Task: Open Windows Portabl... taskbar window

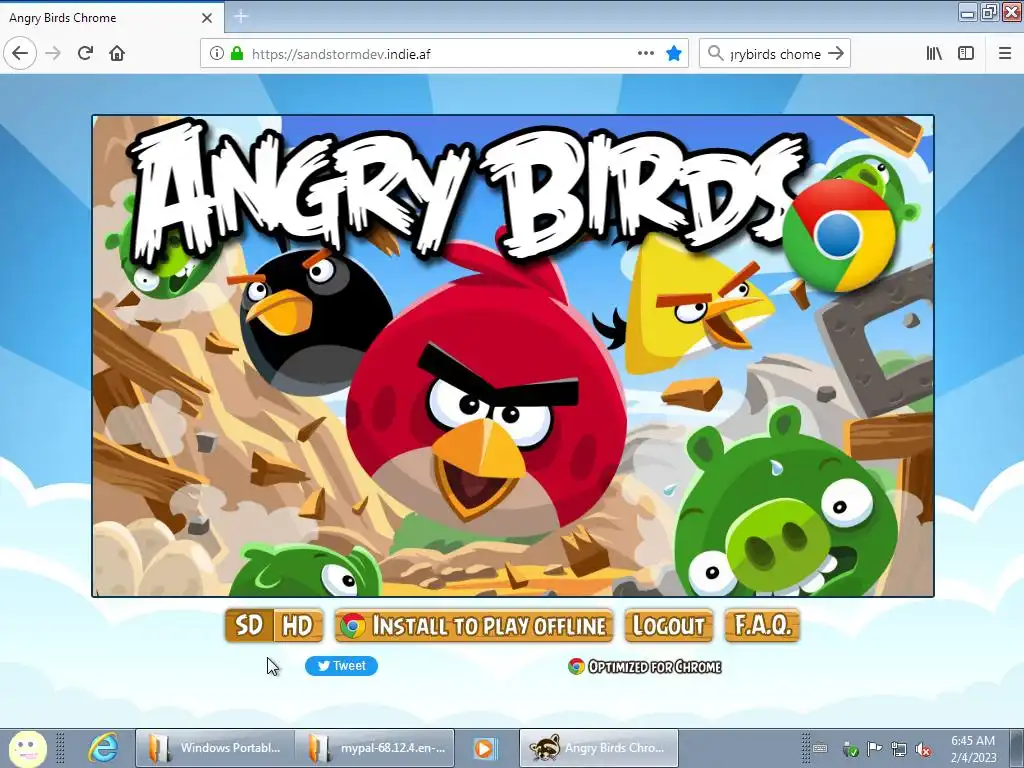Action: pos(215,748)
